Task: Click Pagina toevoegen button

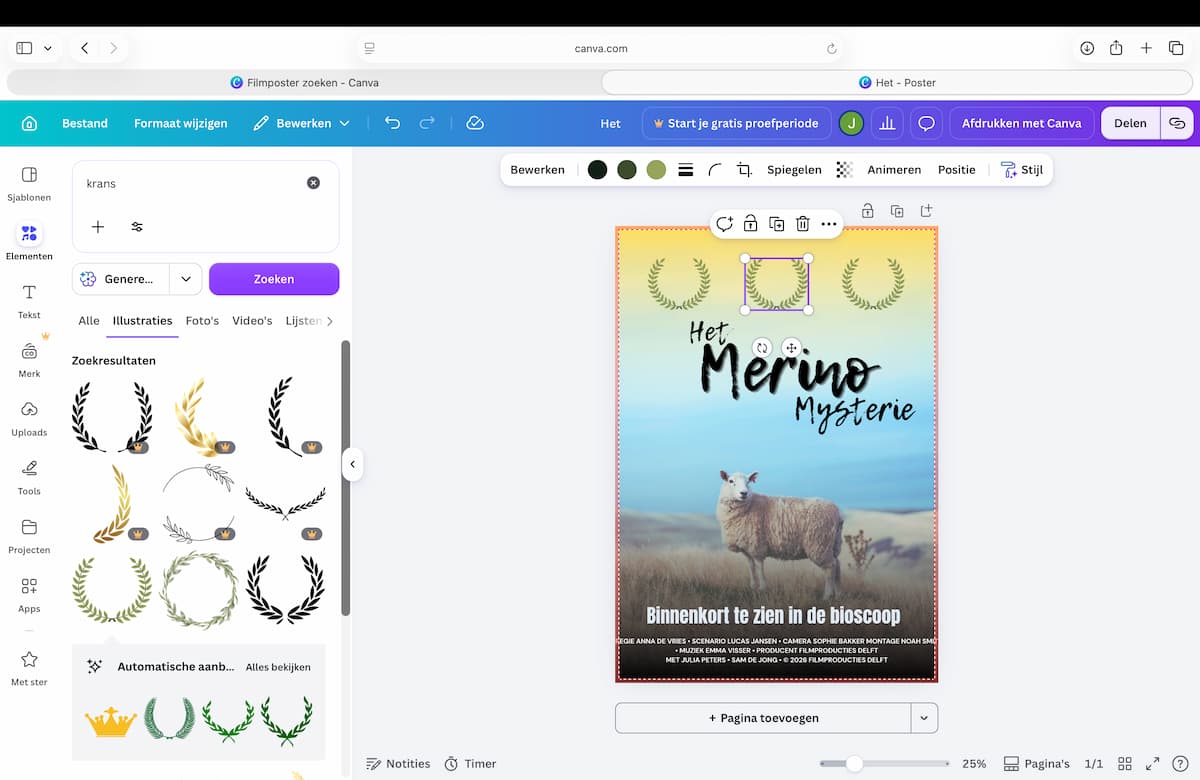Action: pos(763,718)
